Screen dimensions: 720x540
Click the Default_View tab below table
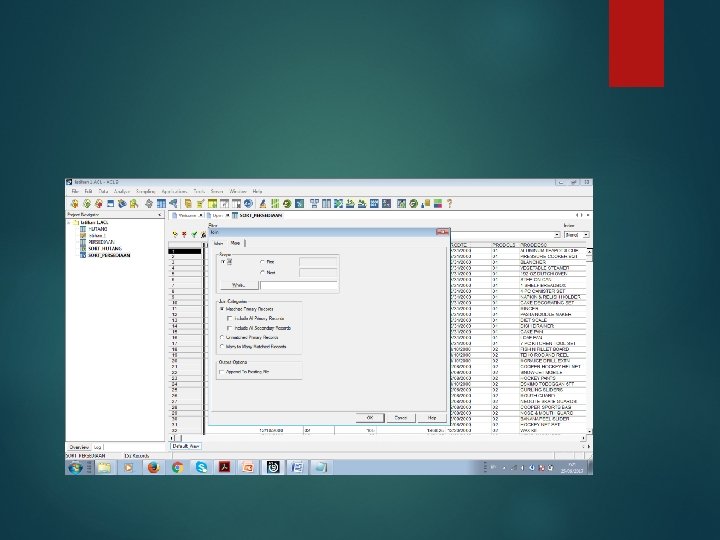pyautogui.click(x=186, y=446)
